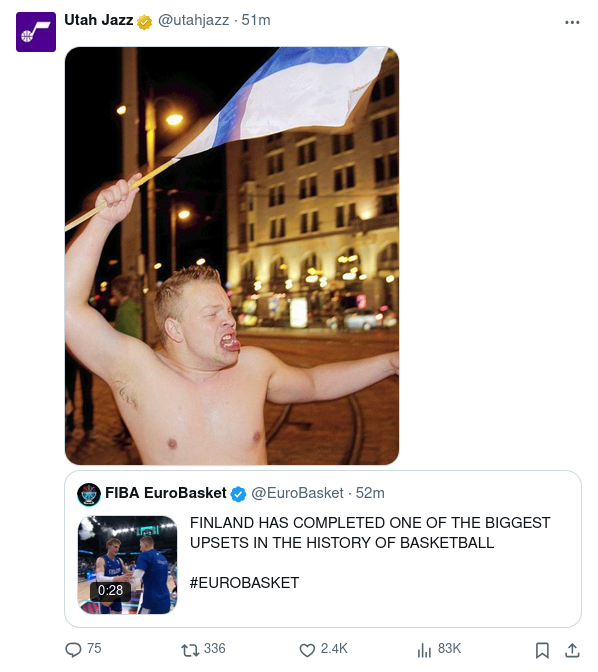Like the post with the heart icon
The width and height of the screenshot is (598, 672).
[307, 650]
